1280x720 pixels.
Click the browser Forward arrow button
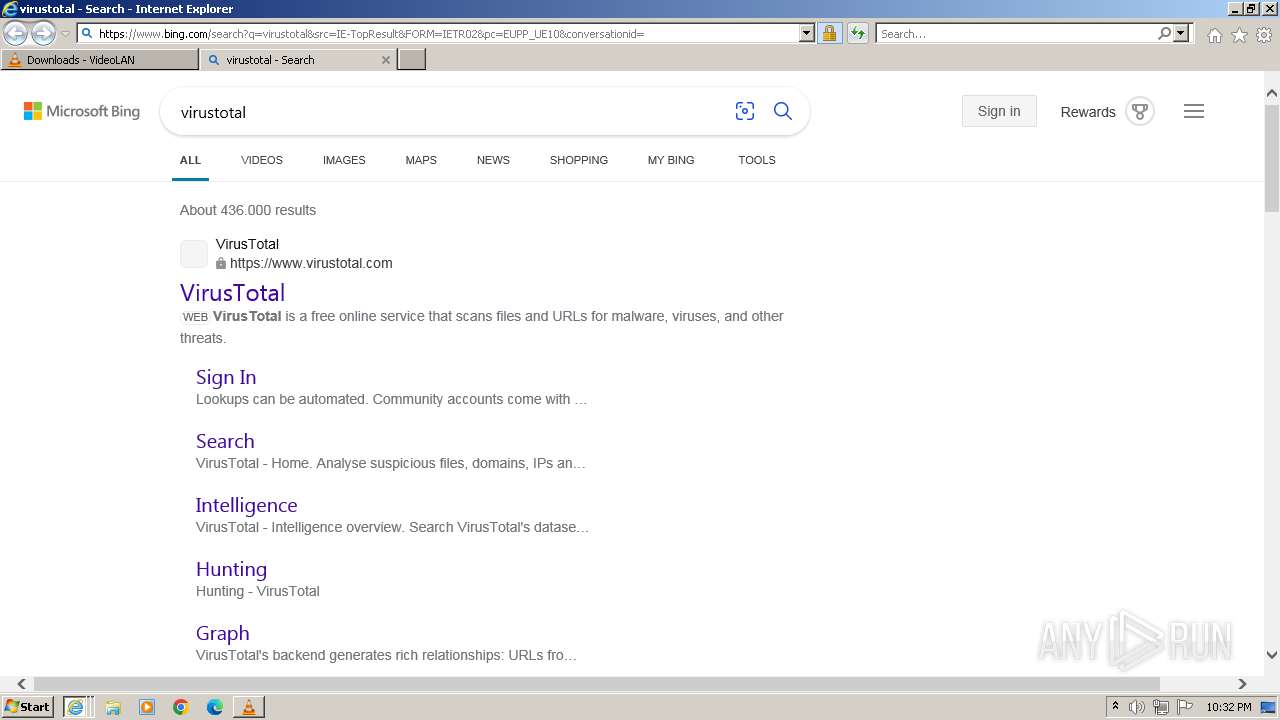point(43,34)
